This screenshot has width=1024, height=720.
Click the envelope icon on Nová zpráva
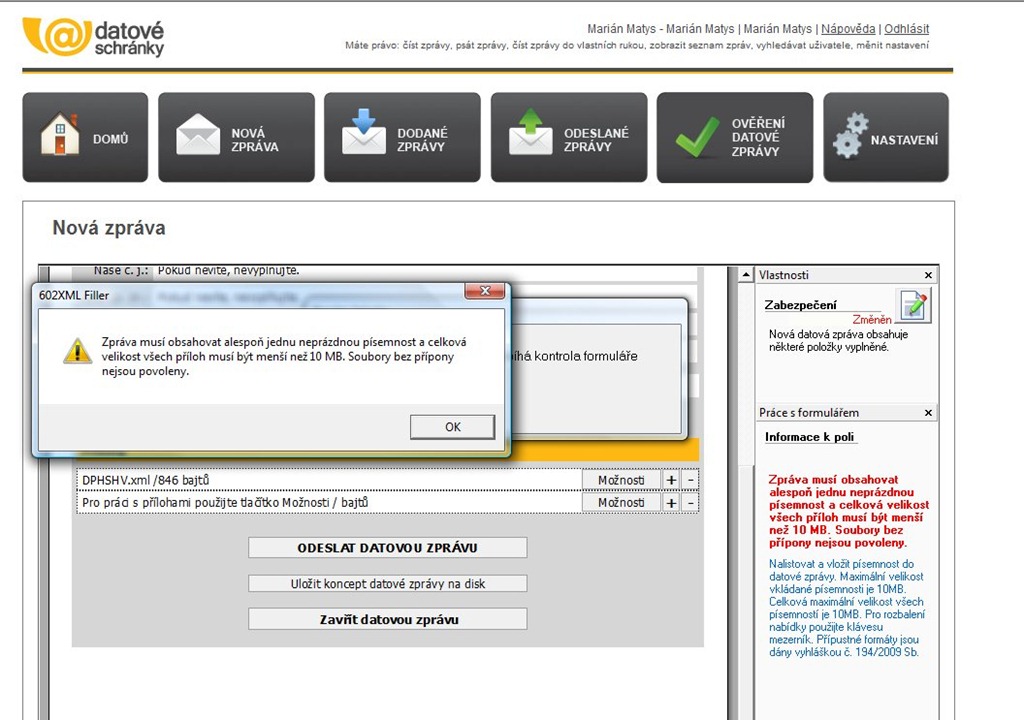pos(198,135)
